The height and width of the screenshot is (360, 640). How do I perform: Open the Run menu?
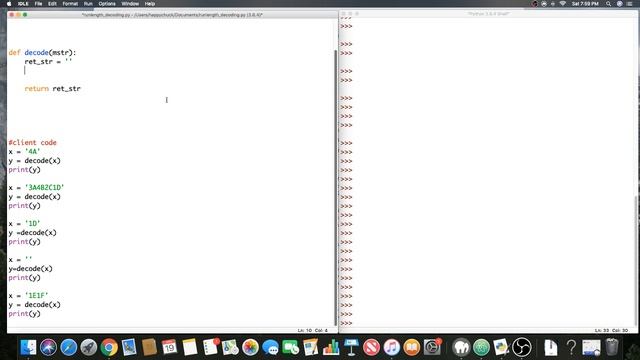tap(88, 4)
